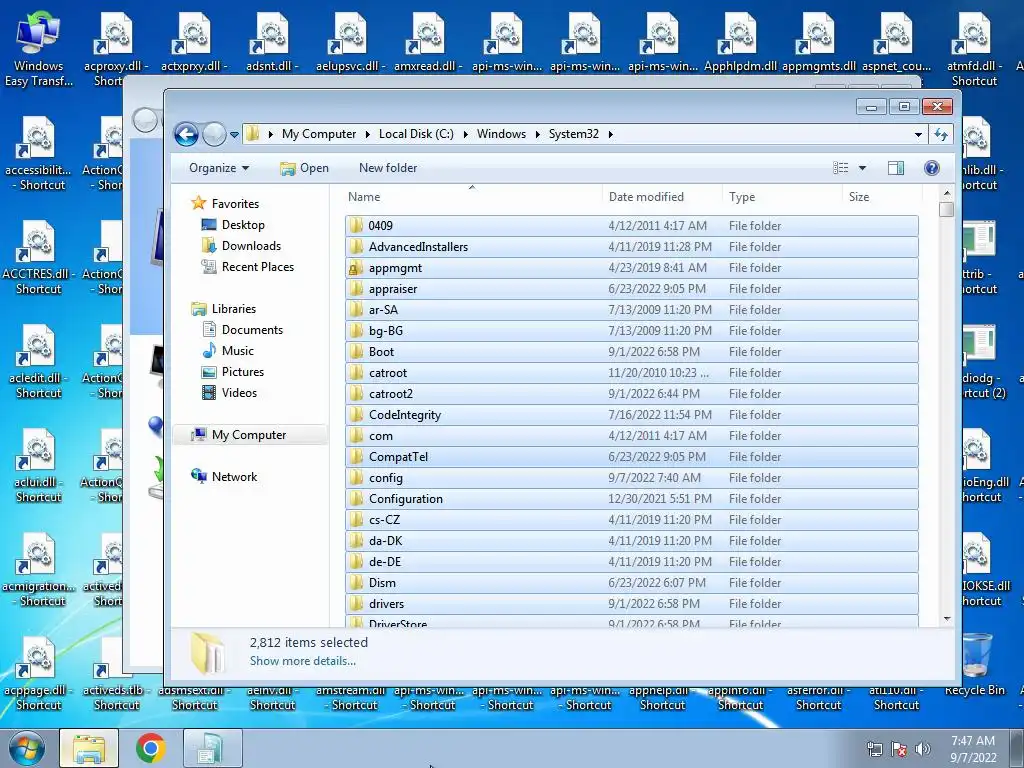This screenshot has height=768, width=1024.
Task: Select the locked appmgmt folder icon
Action: coord(355,268)
